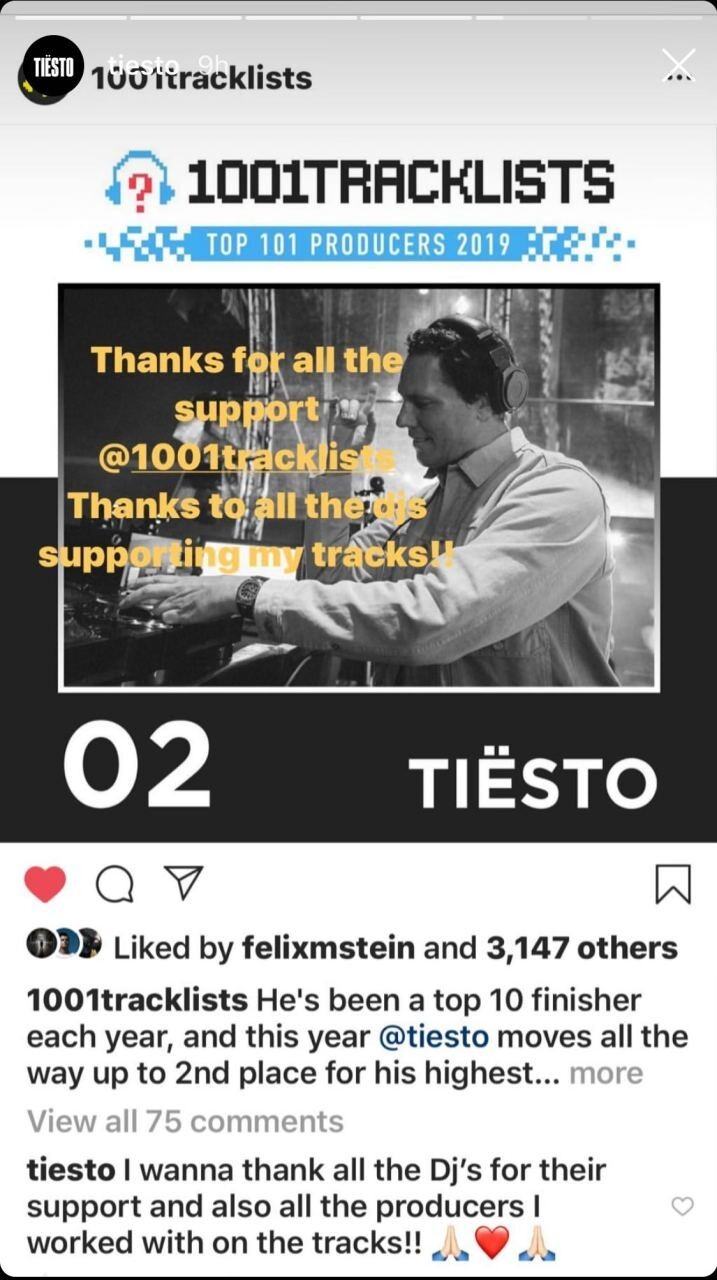Open Tiësto profile avatar at top
Screen dimensions: 717x1280
point(52,66)
